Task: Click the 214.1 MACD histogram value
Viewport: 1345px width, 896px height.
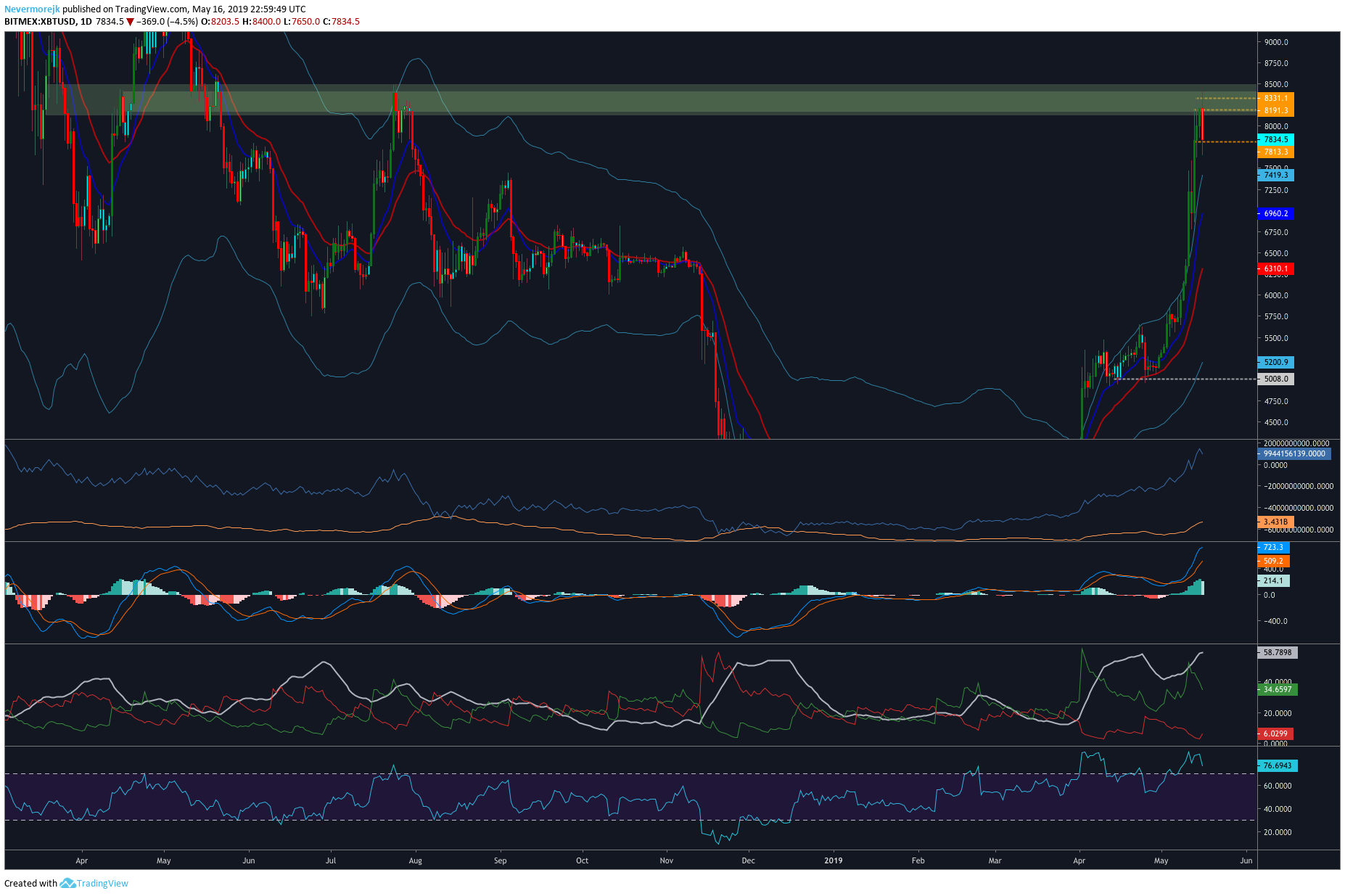Action: click(x=1273, y=580)
